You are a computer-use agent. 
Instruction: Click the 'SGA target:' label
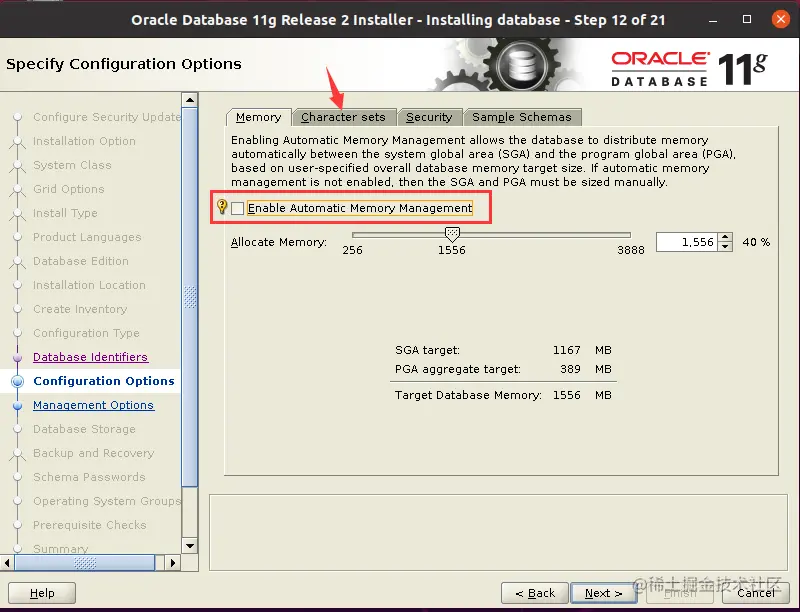point(427,350)
